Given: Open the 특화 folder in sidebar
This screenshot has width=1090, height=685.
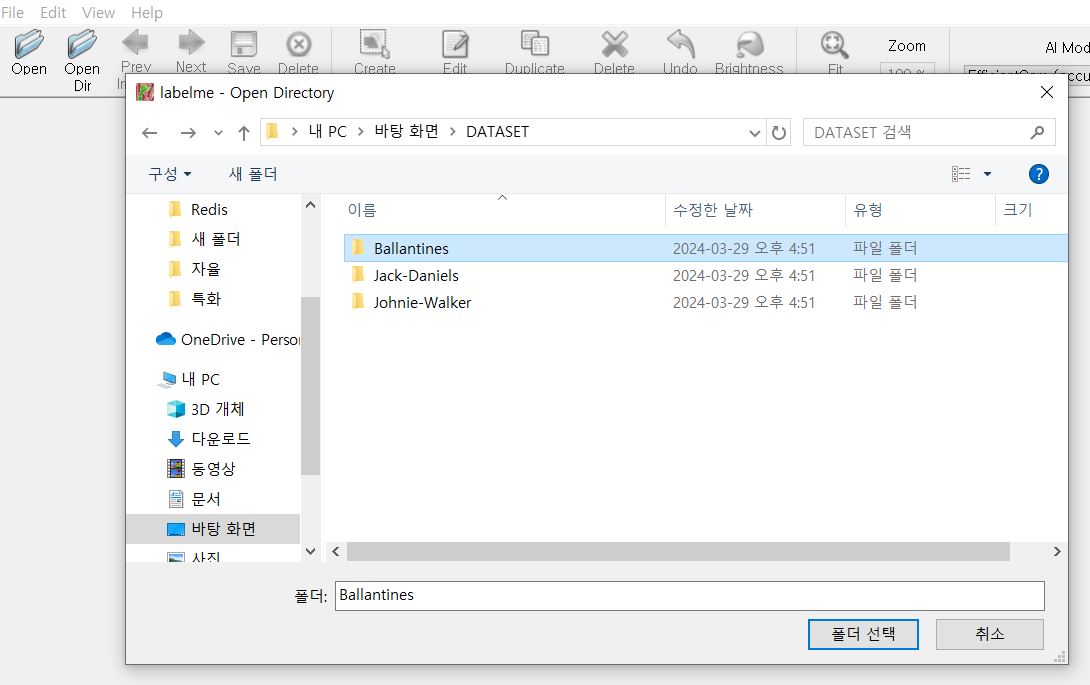Looking at the screenshot, I should click(x=195, y=299).
